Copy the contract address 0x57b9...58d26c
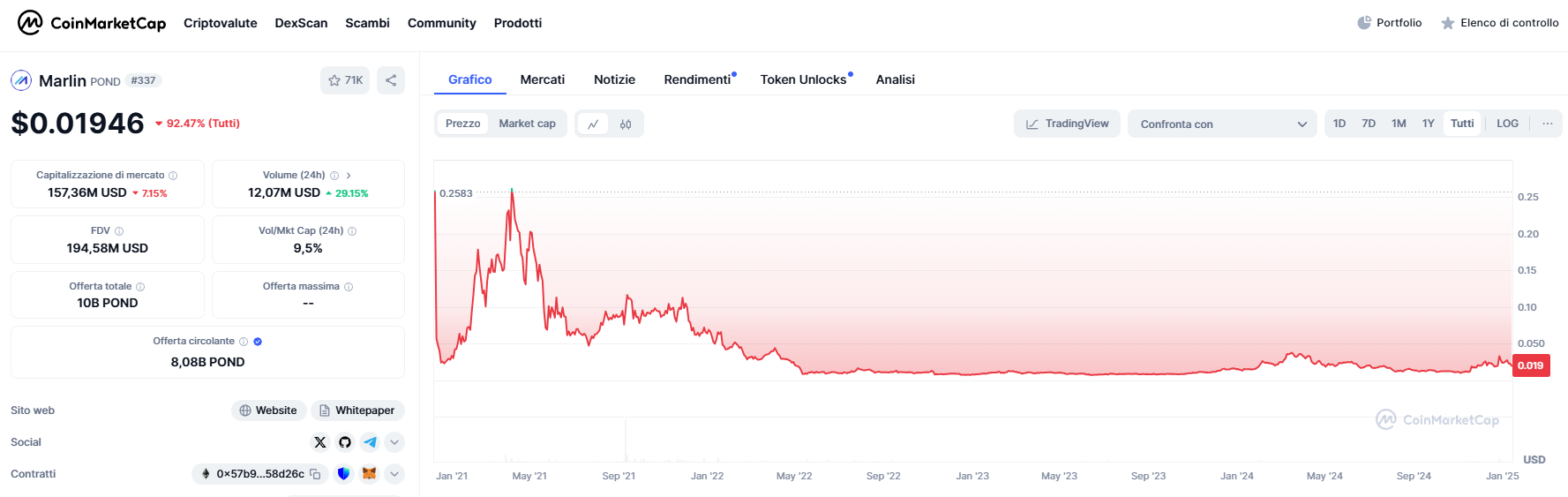1568x497 pixels. click(315, 474)
